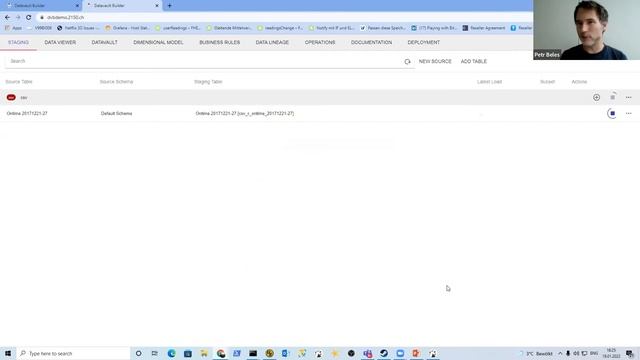Close the active Datavault Builder tab

[x=157, y=6]
